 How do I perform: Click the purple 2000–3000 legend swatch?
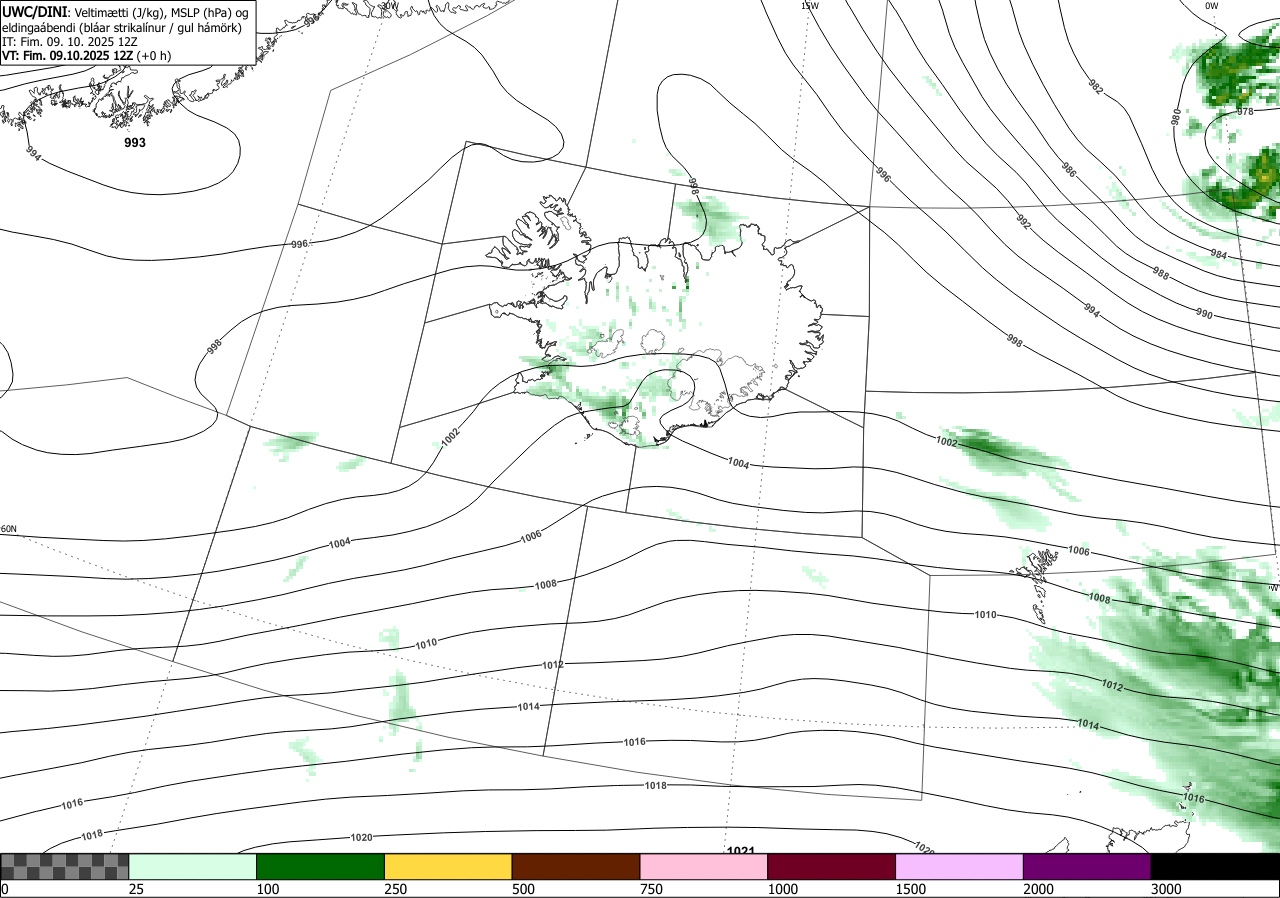[1087, 866]
